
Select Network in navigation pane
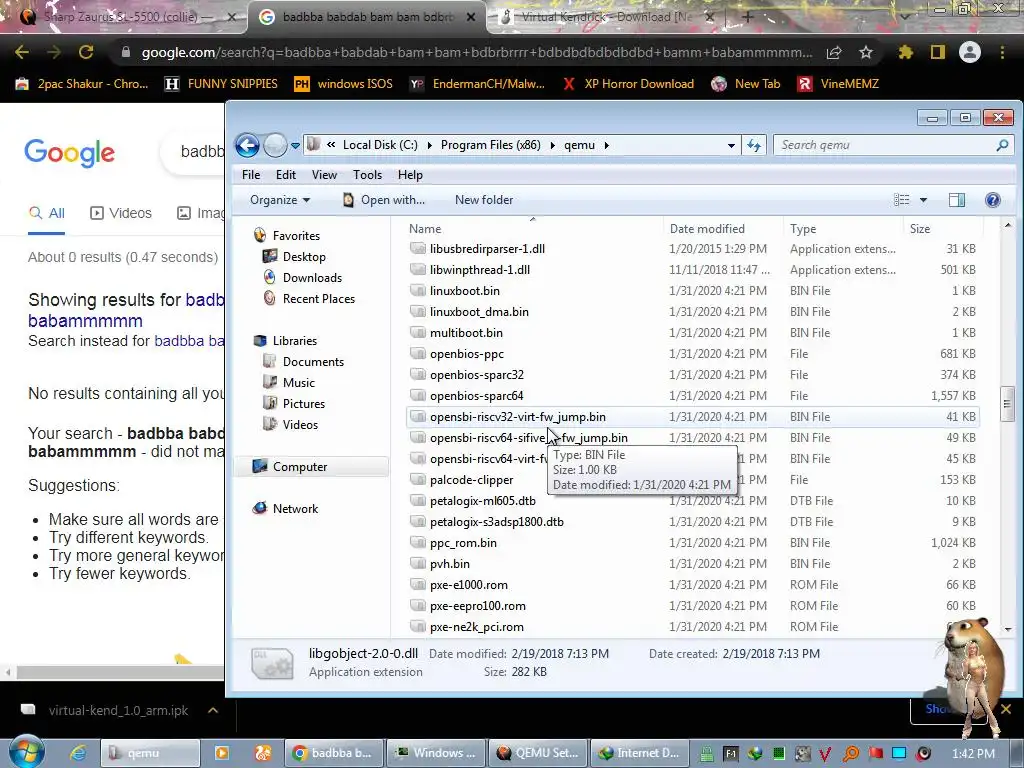[x=295, y=509]
